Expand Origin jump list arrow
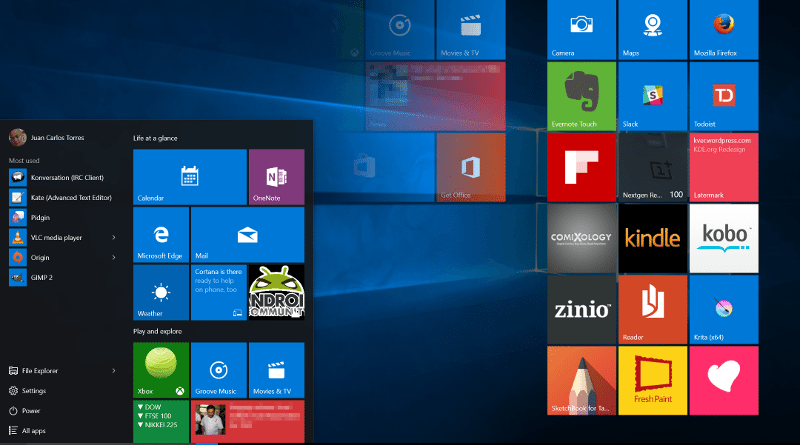Screen dimensions: 800x445 (x=114, y=257)
